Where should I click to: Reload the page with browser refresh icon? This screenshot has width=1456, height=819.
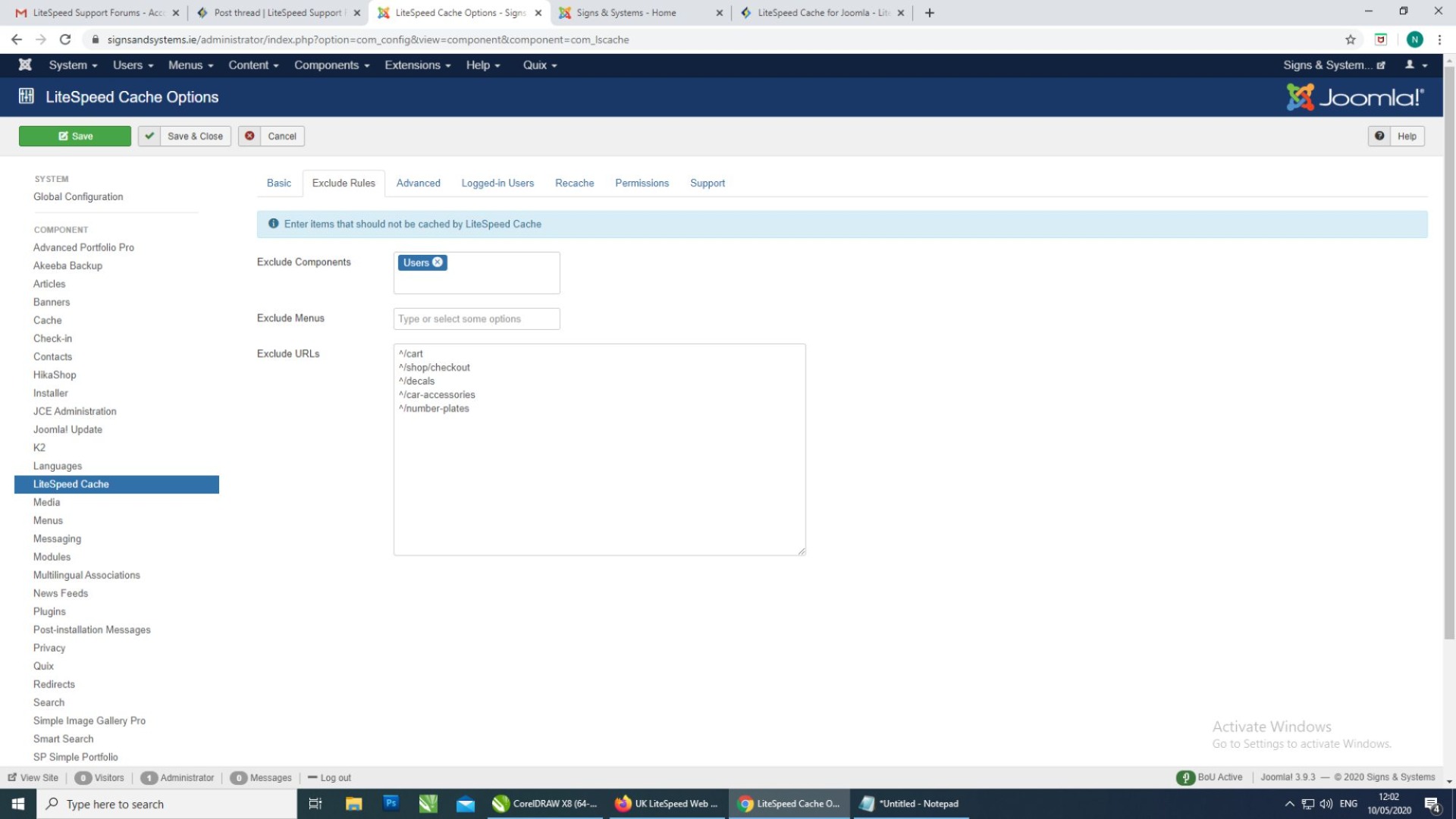65,39
